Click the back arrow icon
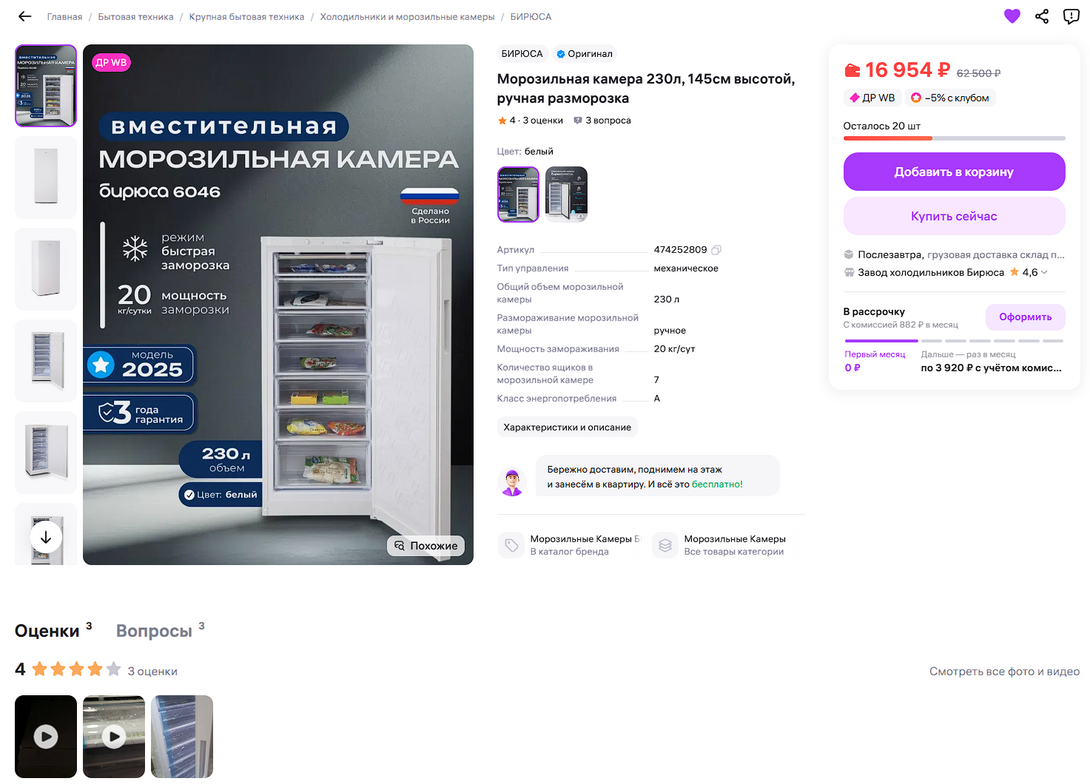 click(x=25, y=16)
